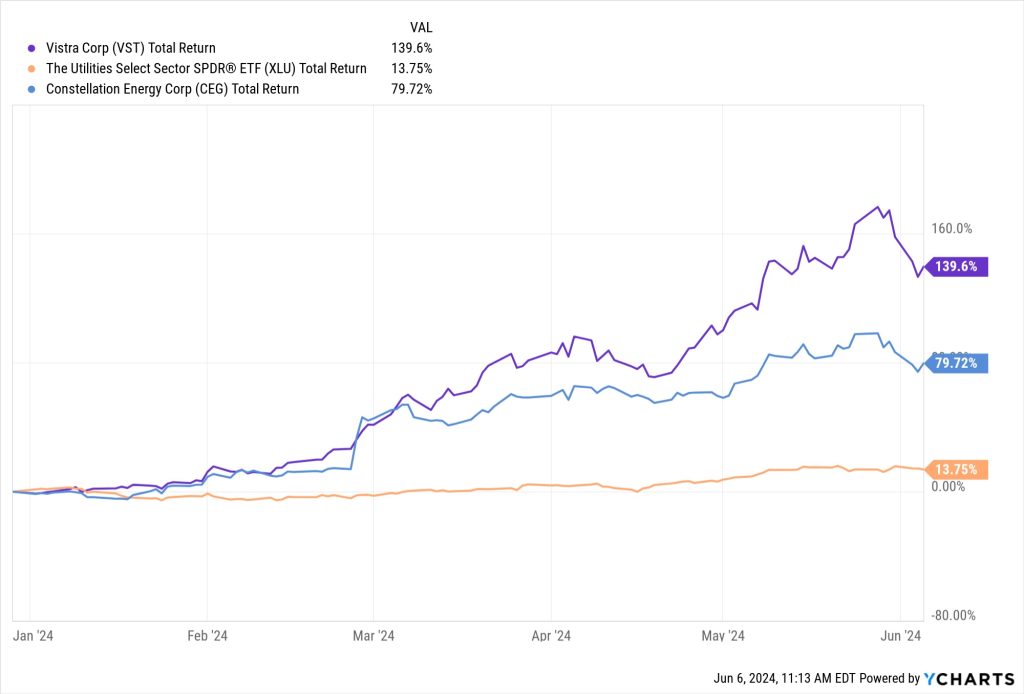Click the blue 79.72% line end tag
The image size is (1024, 694).
(x=960, y=364)
